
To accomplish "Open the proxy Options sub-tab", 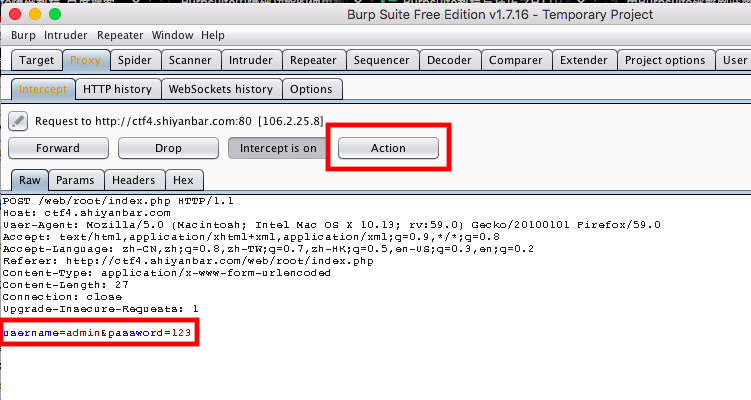I will (x=311, y=90).
